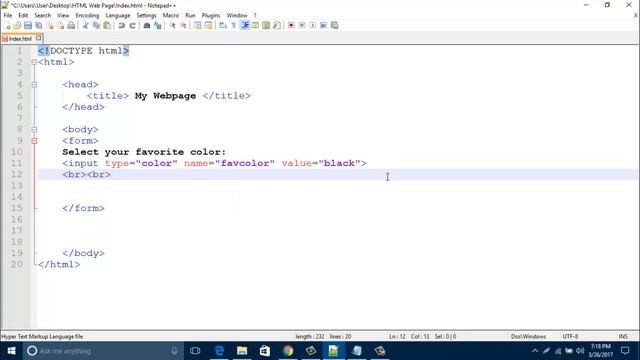Open the File menu
This screenshot has width=640, height=360.
[x=8, y=15]
